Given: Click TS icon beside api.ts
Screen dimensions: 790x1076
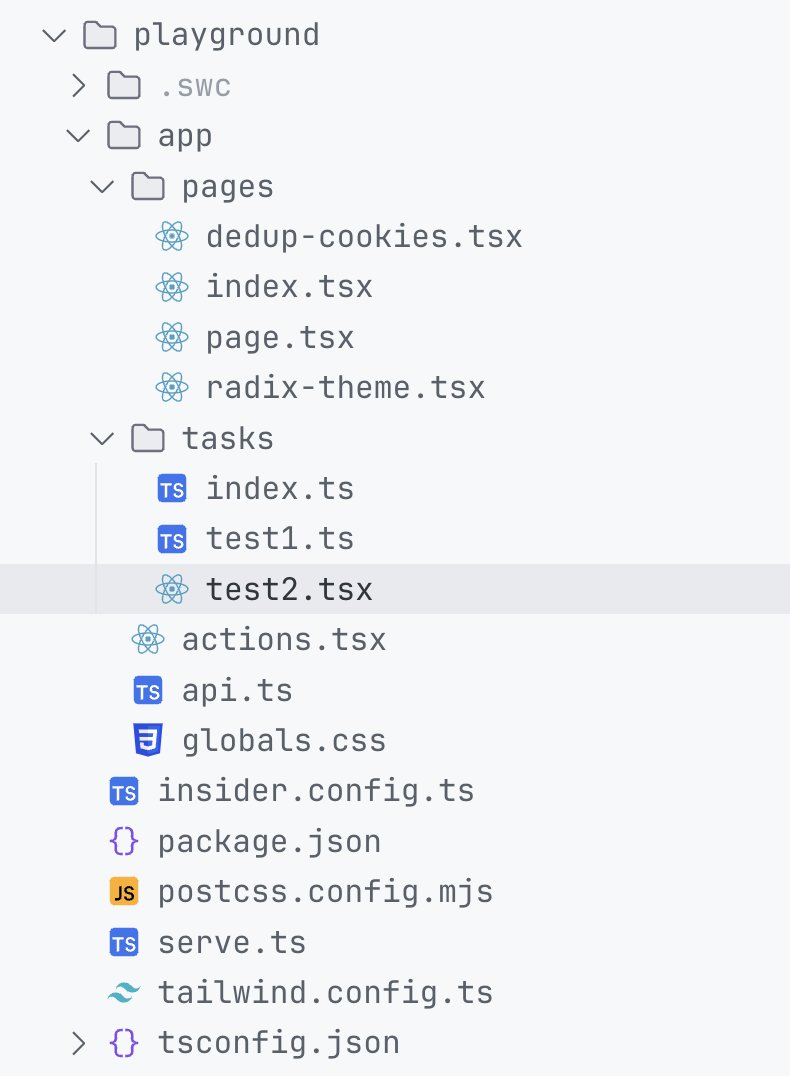Looking at the screenshot, I should [x=148, y=690].
